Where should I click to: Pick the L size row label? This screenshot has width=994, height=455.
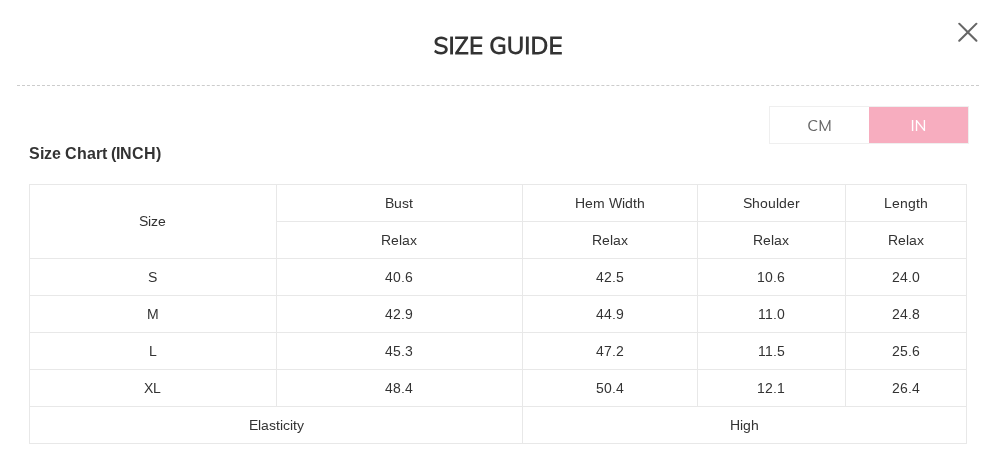[x=152, y=351]
